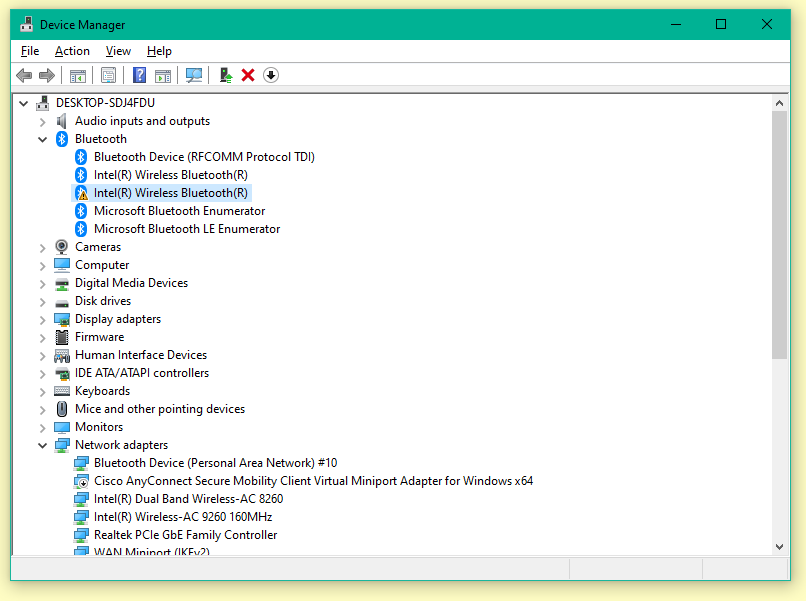Click the warning icon on Intel Bluetooth device

(x=81, y=193)
